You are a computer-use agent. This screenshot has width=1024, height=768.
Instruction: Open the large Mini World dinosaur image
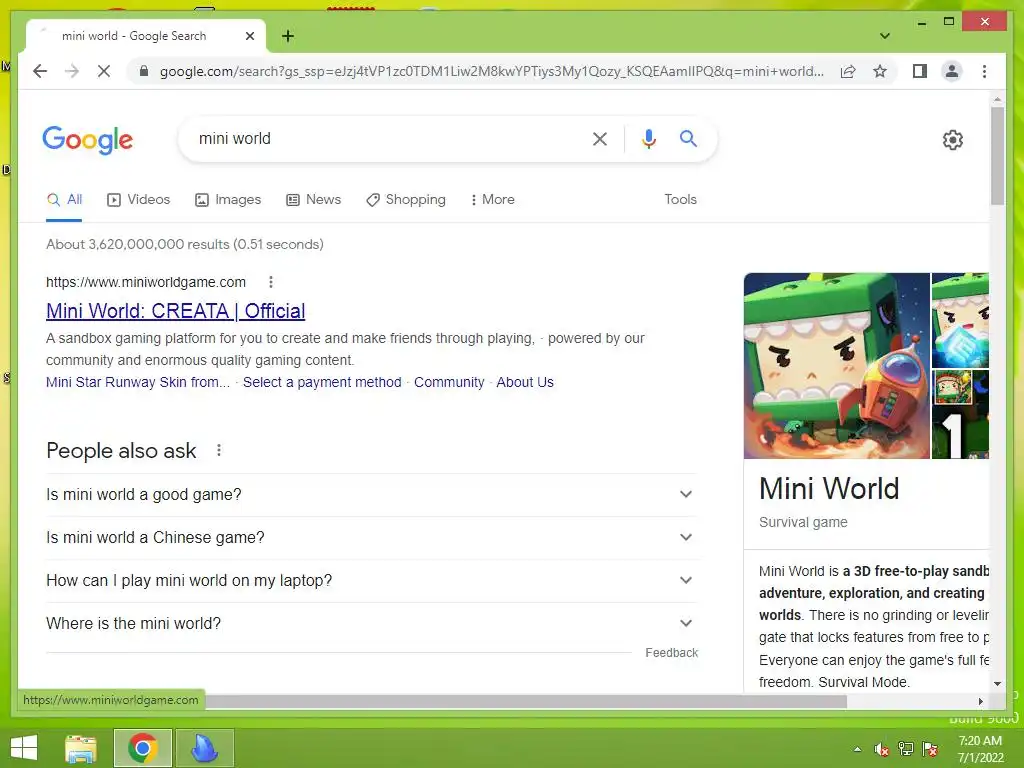[837, 366]
